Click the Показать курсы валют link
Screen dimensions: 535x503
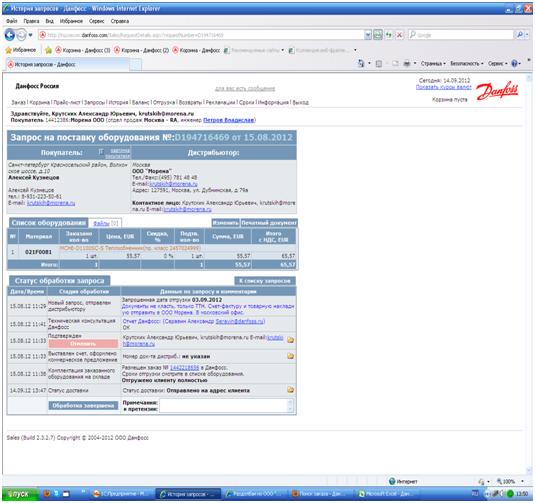(x=443, y=87)
